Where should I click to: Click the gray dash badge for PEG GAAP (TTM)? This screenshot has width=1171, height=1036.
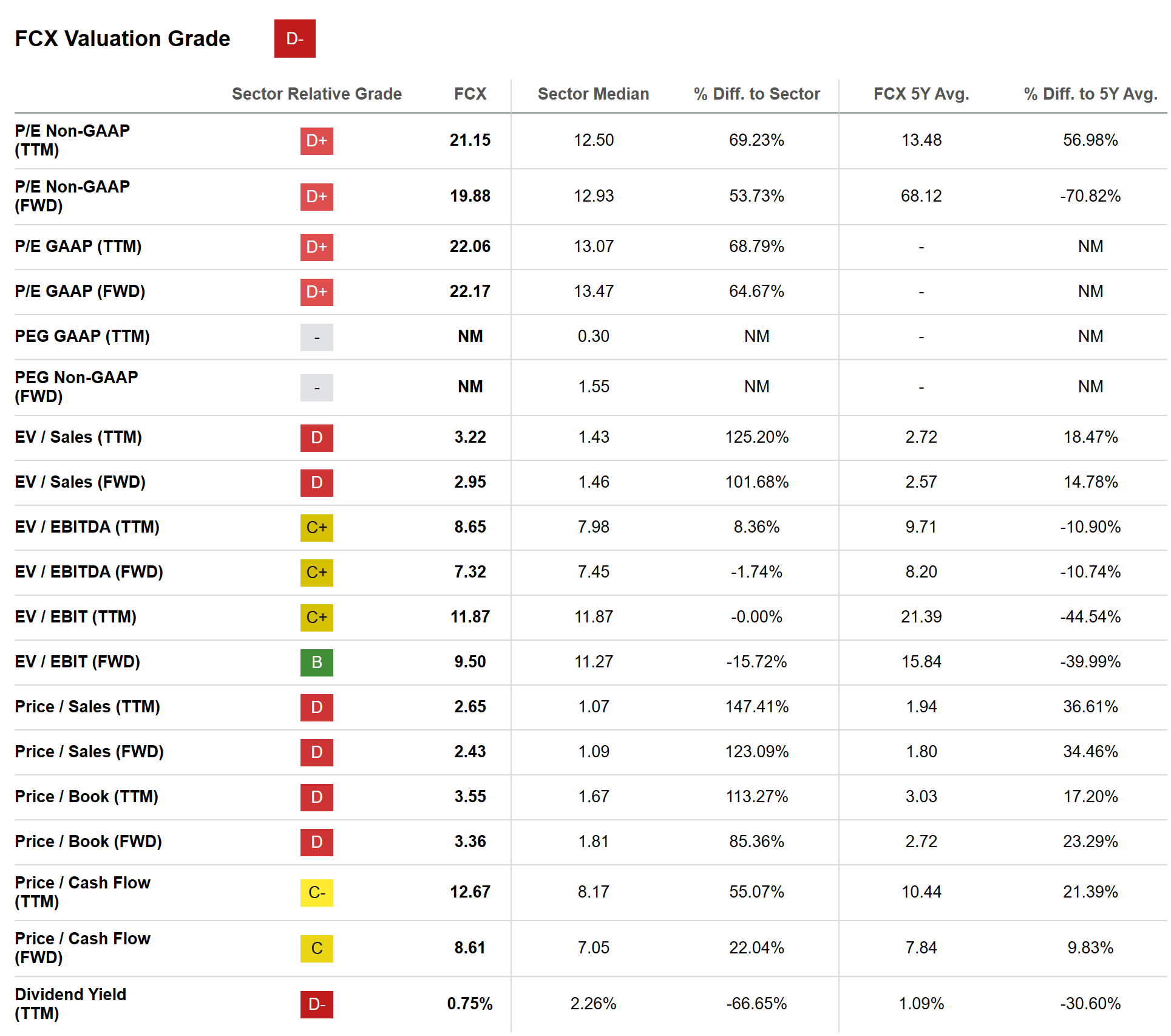[x=316, y=337]
